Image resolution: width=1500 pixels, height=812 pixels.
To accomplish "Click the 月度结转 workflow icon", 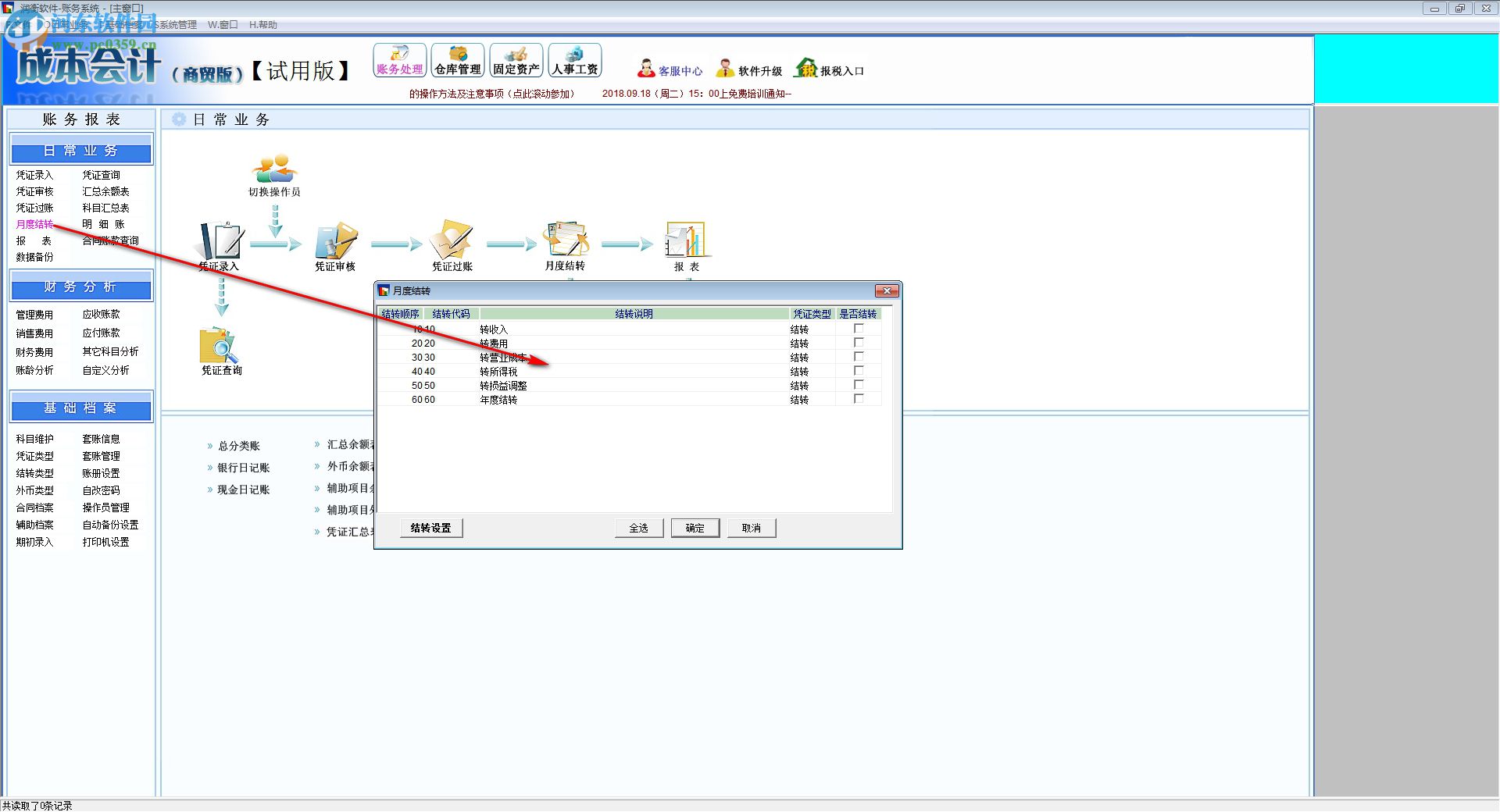I will (566, 245).
